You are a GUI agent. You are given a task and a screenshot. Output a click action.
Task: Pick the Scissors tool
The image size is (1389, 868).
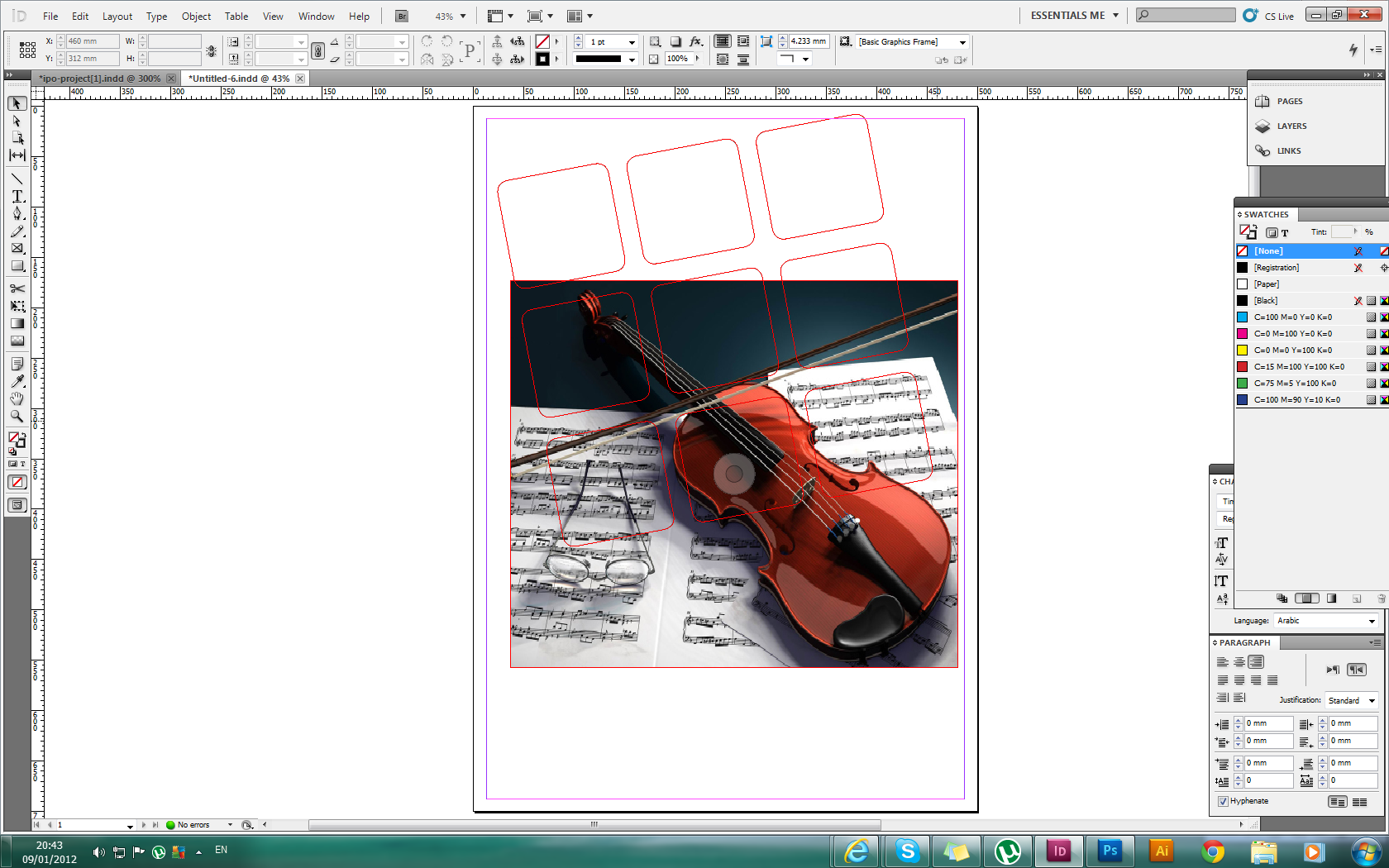17,289
